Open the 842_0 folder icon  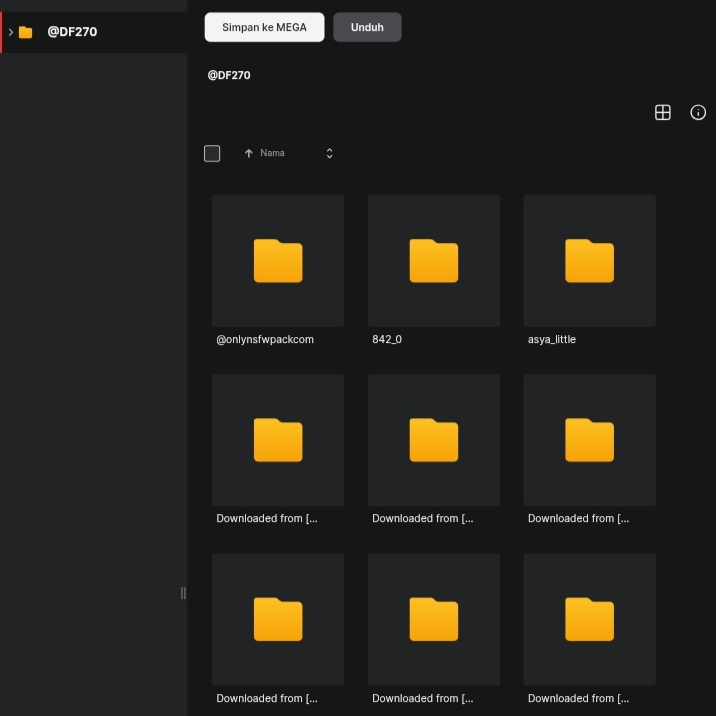(x=433, y=261)
